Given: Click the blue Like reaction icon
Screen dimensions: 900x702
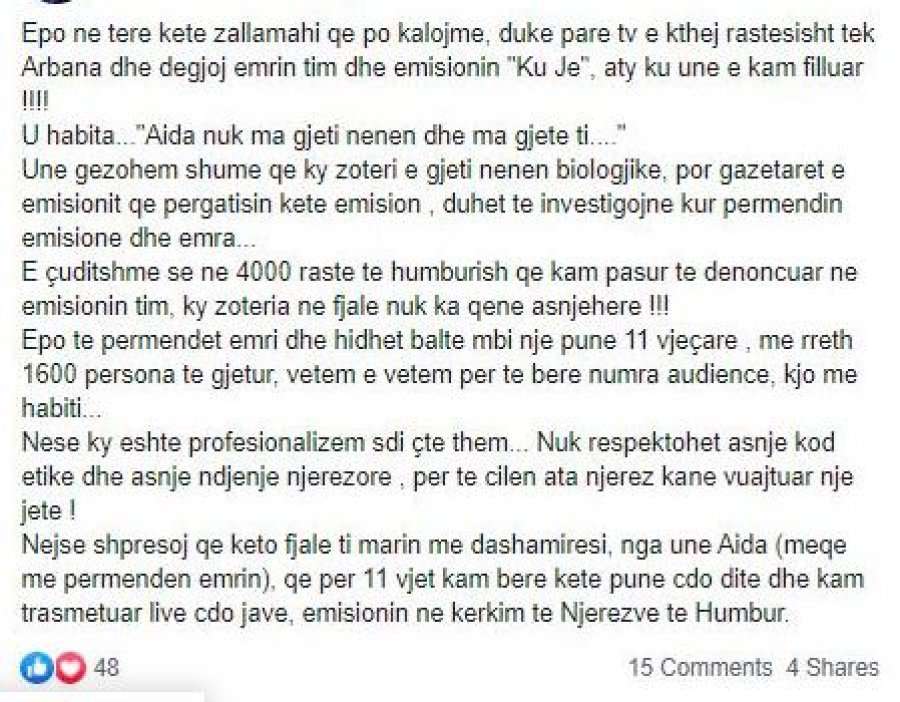Looking at the screenshot, I should (x=36, y=668).
